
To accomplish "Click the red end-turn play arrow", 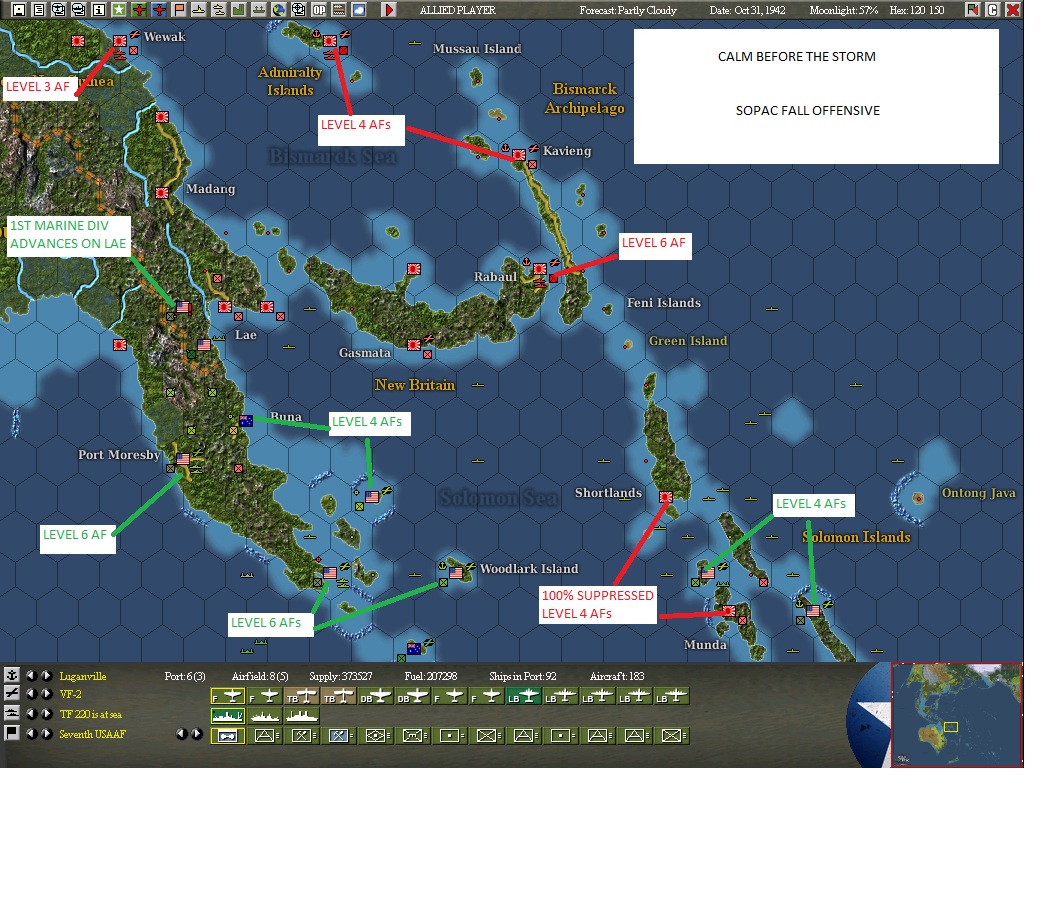I will pos(389,9).
